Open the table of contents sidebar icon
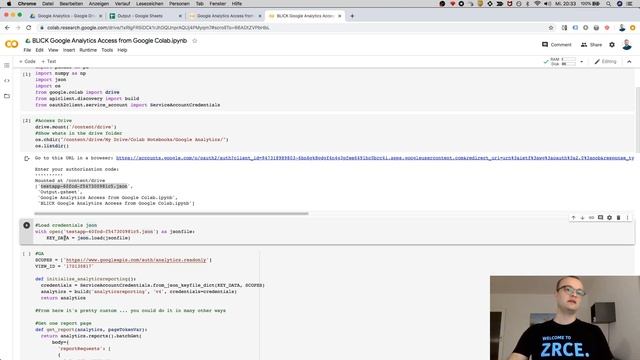Image resolution: width=640 pixels, height=360 pixels. pyautogui.click(x=7, y=65)
